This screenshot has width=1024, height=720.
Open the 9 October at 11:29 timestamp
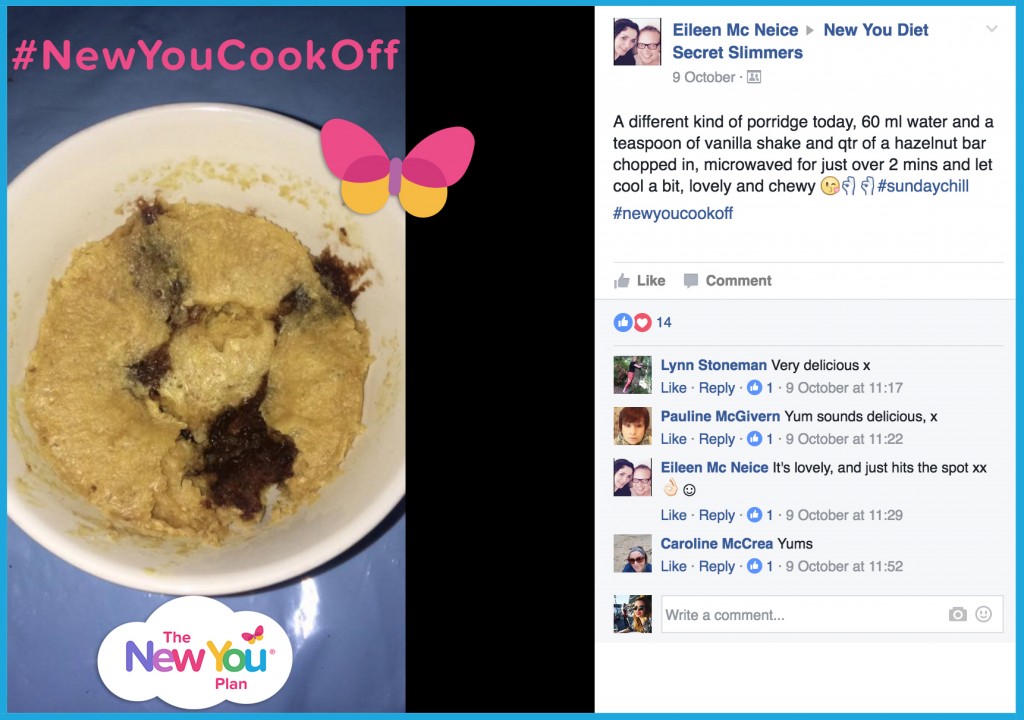844,515
